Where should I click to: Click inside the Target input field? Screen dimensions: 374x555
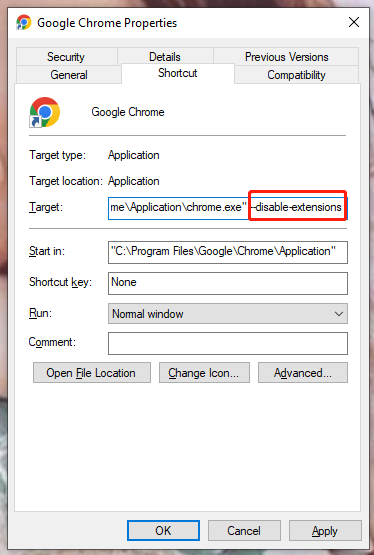click(228, 208)
